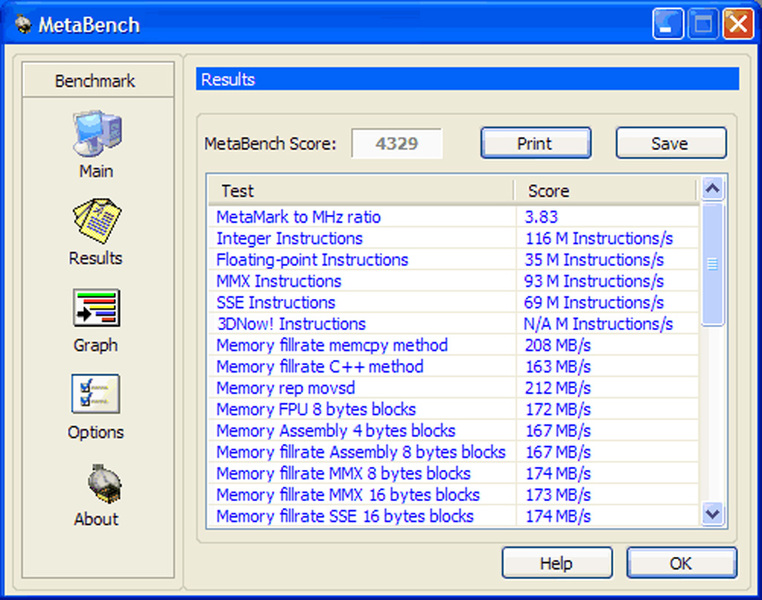Select Memory fillrate SSE 16 bytes blocks

pos(454,516)
